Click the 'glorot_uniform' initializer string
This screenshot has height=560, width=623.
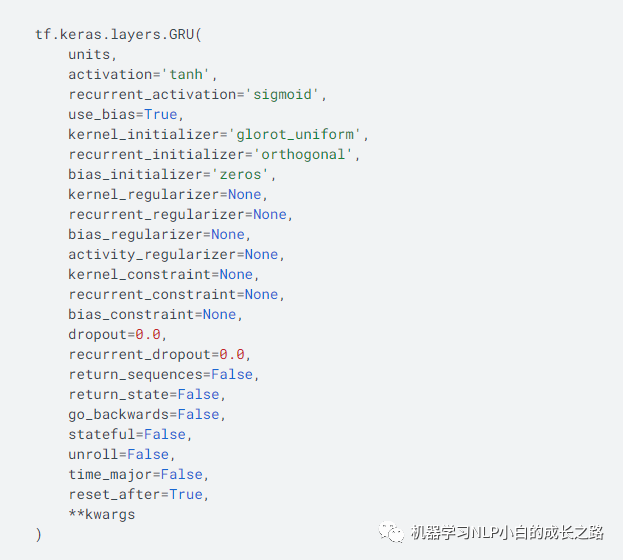(298, 134)
